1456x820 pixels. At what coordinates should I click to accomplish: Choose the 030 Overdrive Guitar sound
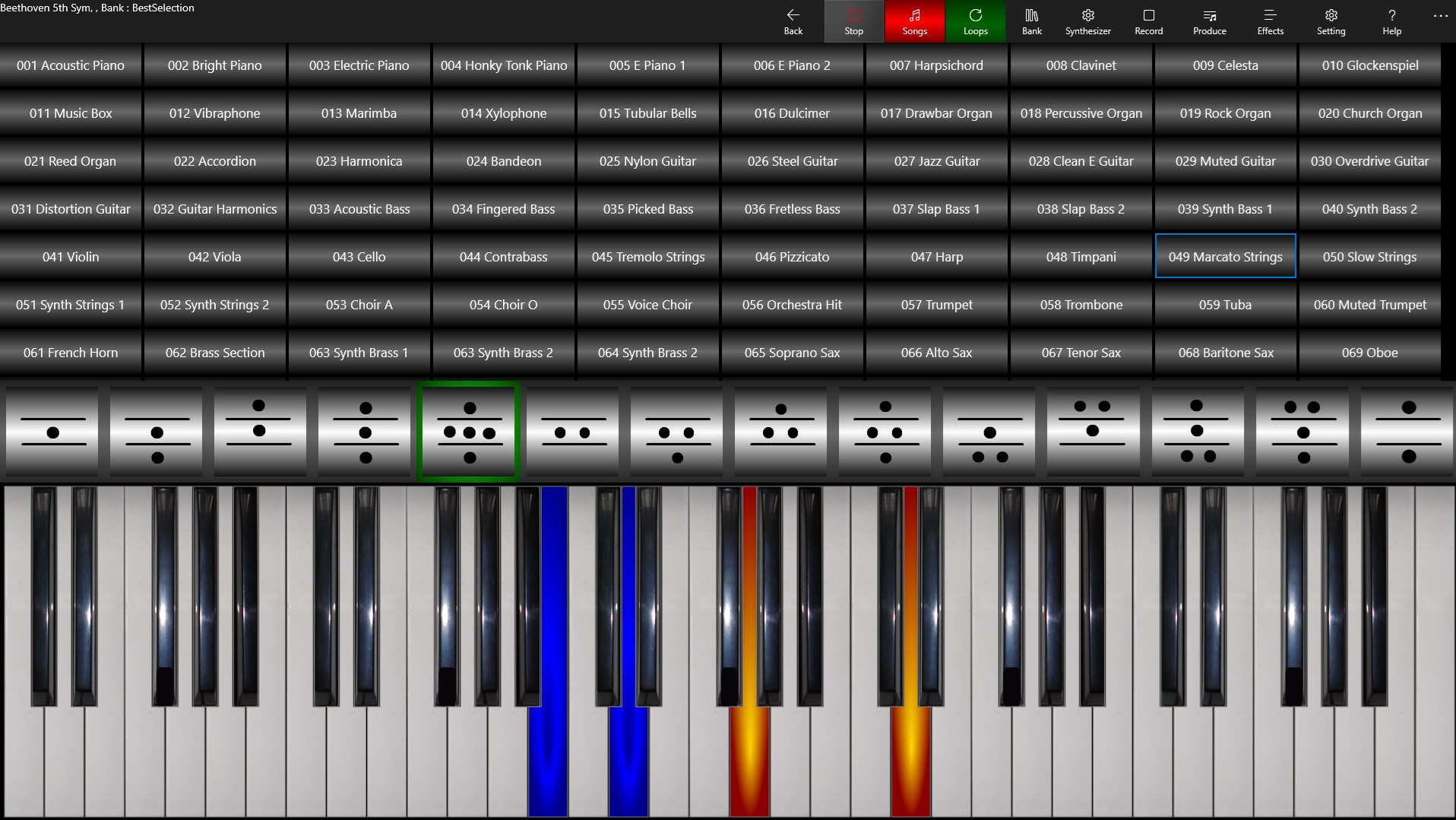[1370, 161]
